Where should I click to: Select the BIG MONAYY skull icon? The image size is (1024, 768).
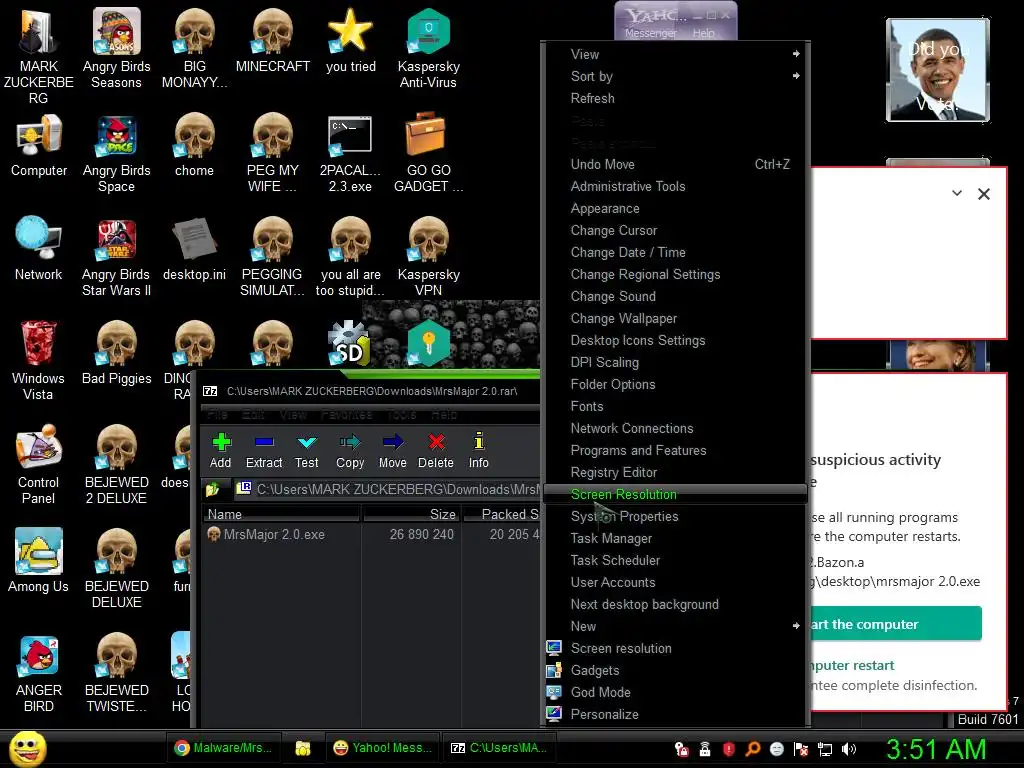(x=194, y=48)
